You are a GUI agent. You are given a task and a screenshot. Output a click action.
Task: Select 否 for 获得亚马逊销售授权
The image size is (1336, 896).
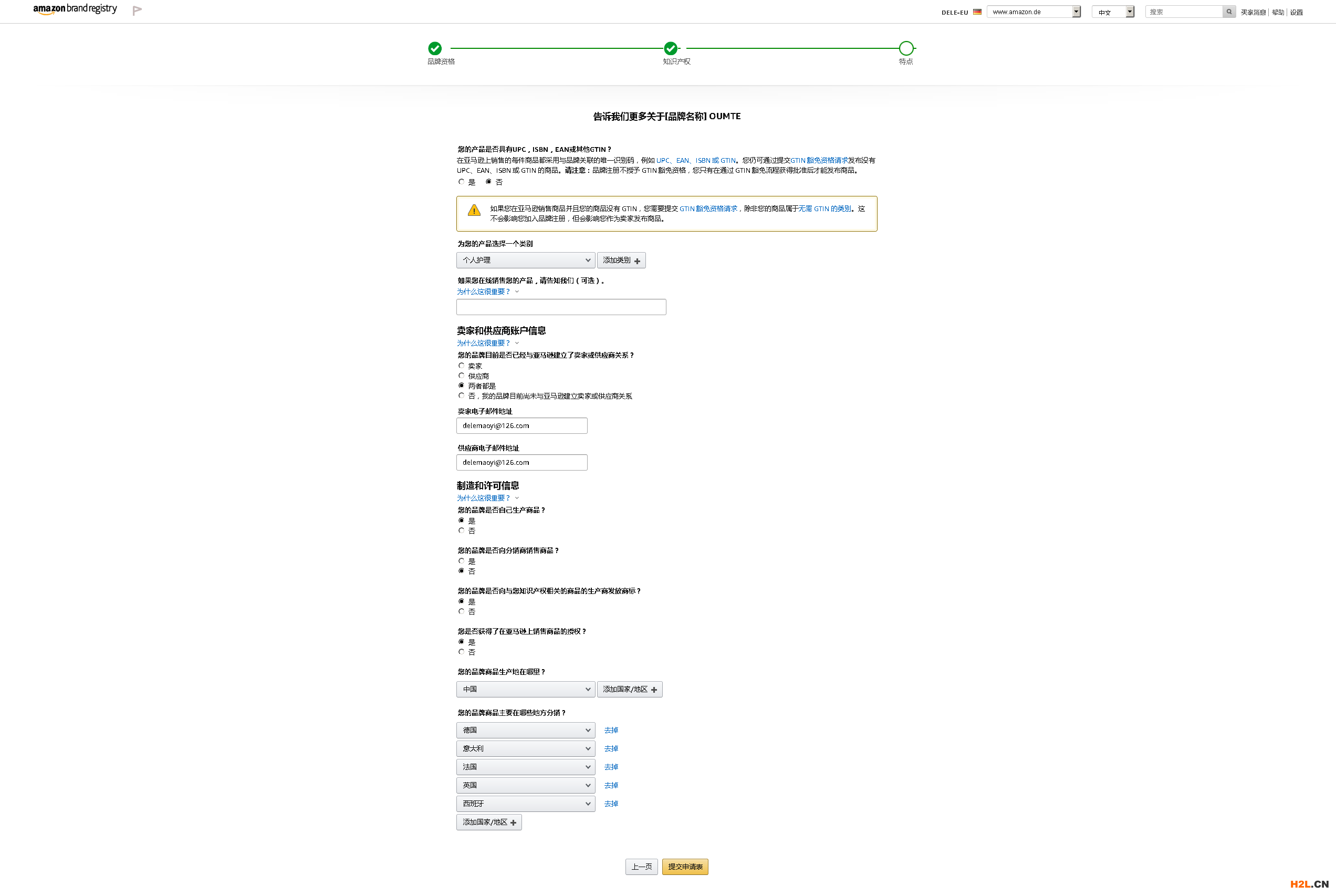point(461,652)
